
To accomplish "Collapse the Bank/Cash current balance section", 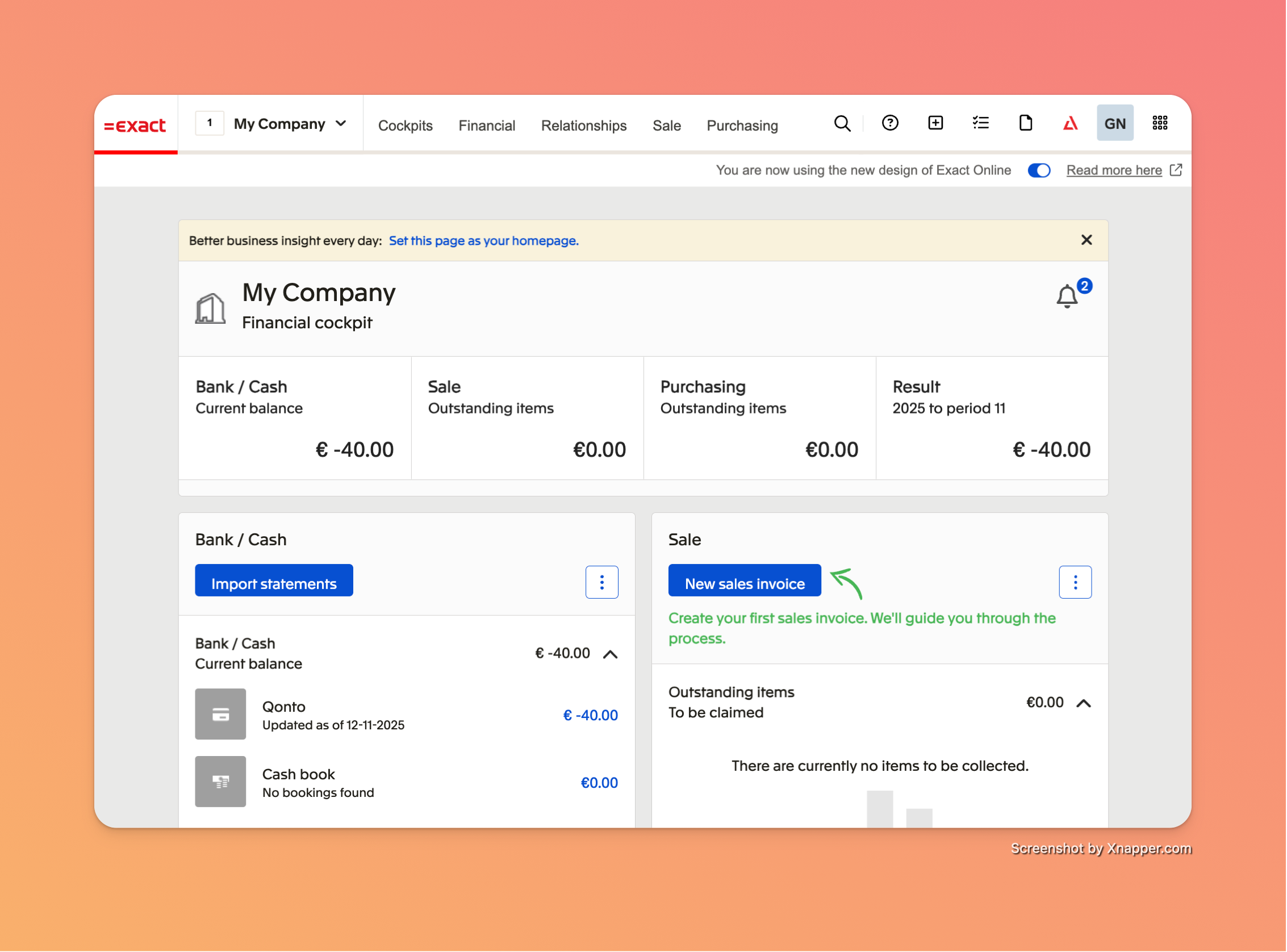I will [611, 654].
